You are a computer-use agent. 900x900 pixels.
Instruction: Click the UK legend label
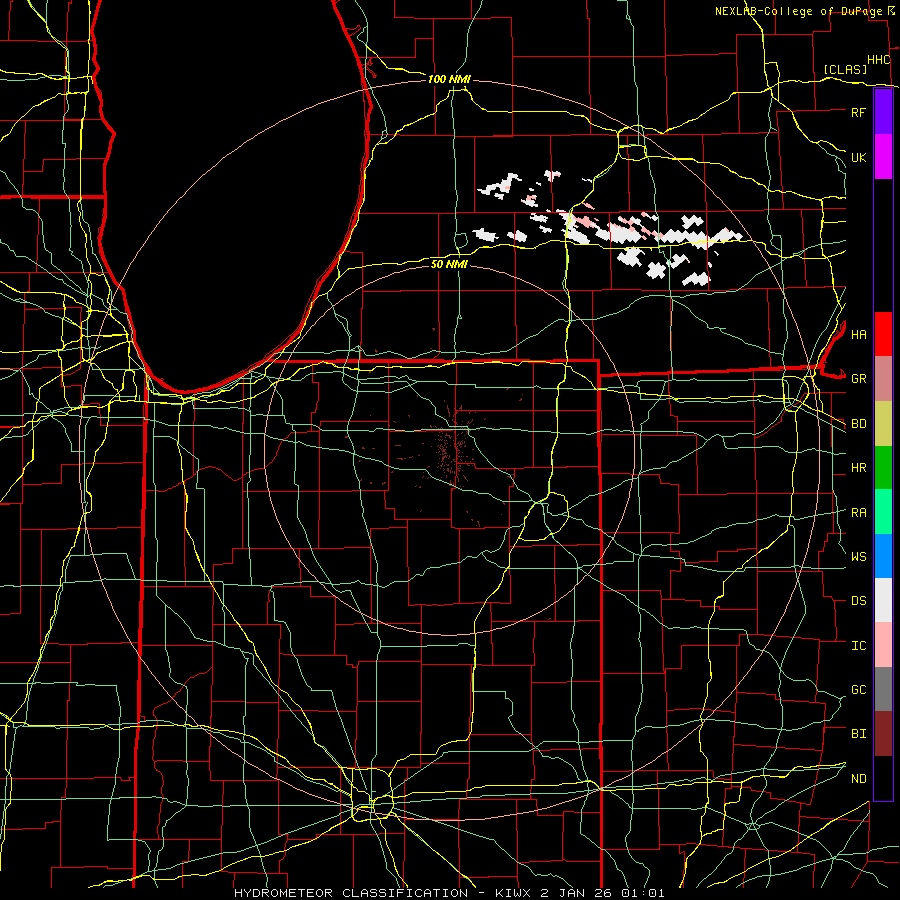point(858,157)
